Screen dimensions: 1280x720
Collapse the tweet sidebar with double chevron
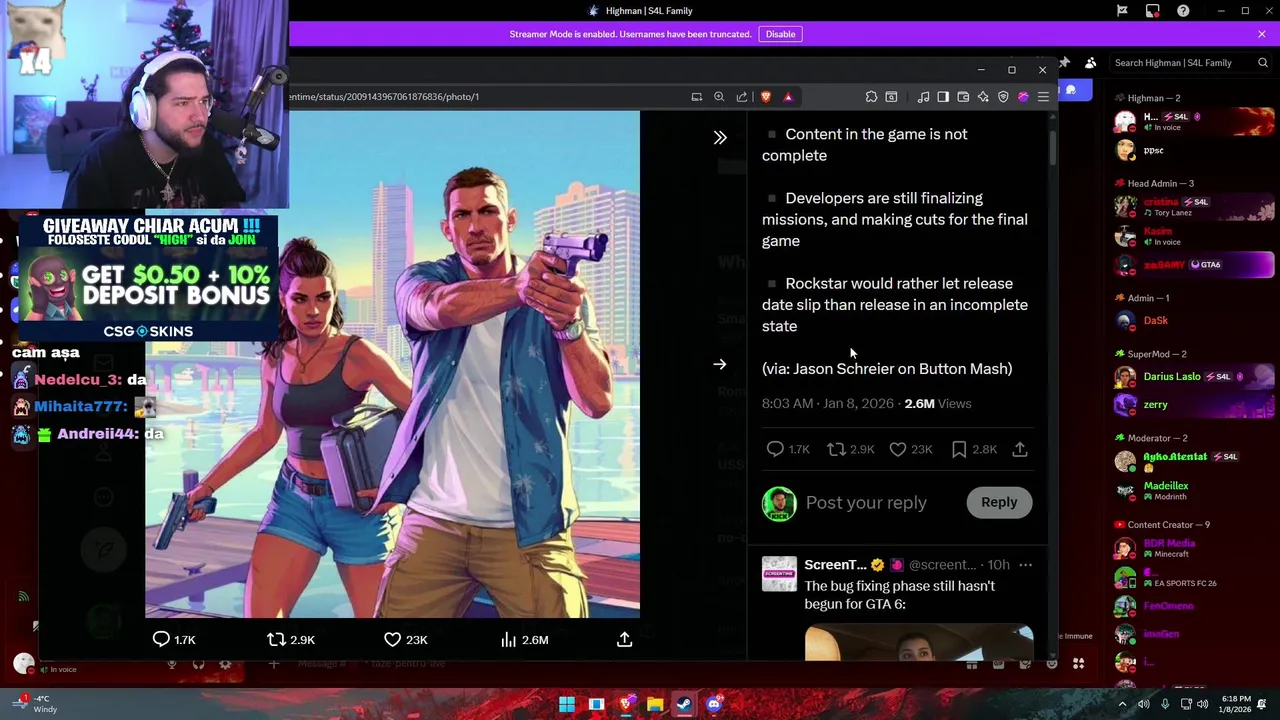tap(720, 138)
